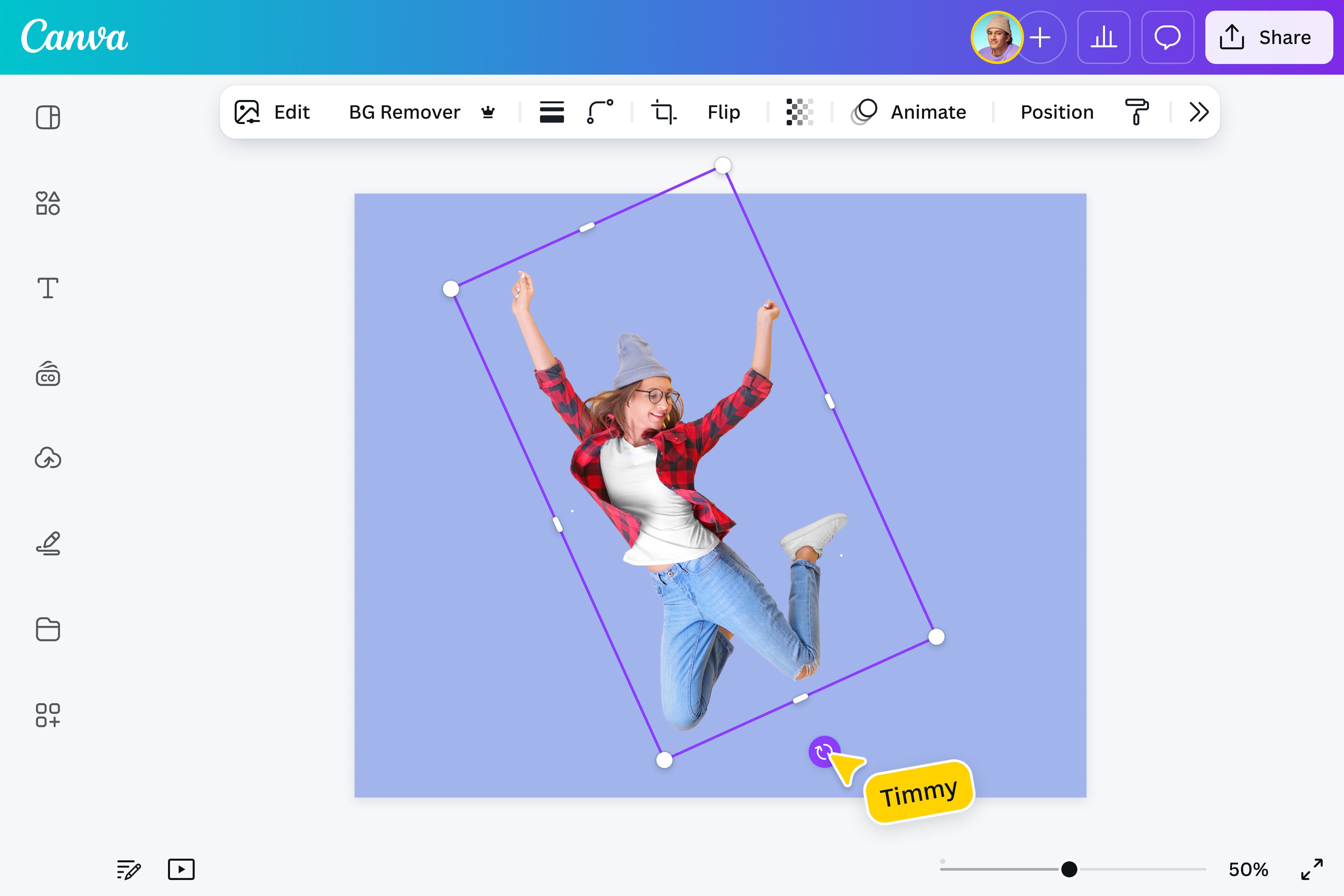1344x896 pixels.
Task: Select the Text tool in the sidebar
Action: pos(48,287)
